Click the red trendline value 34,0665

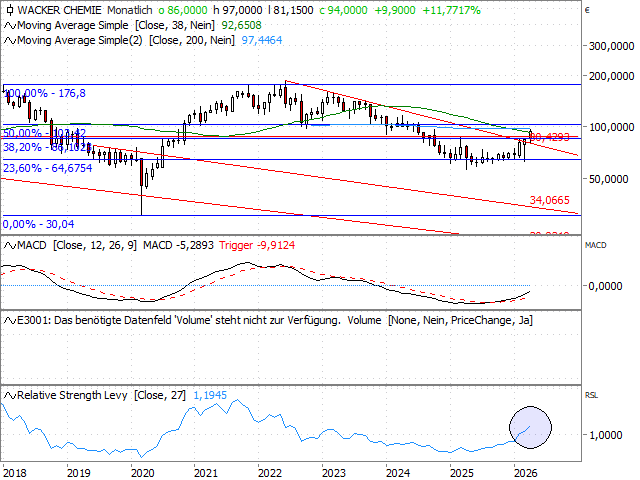click(549, 200)
